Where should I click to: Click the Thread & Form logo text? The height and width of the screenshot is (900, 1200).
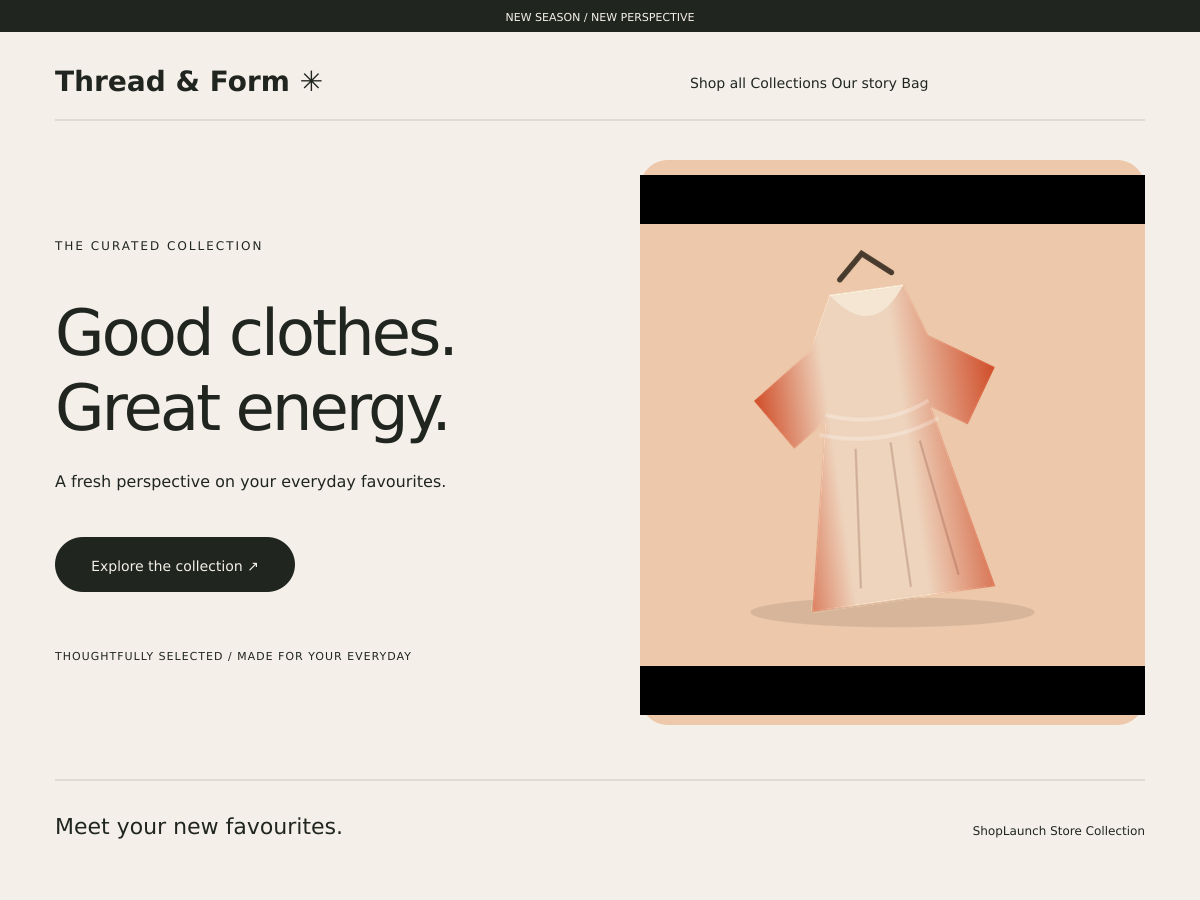172,81
